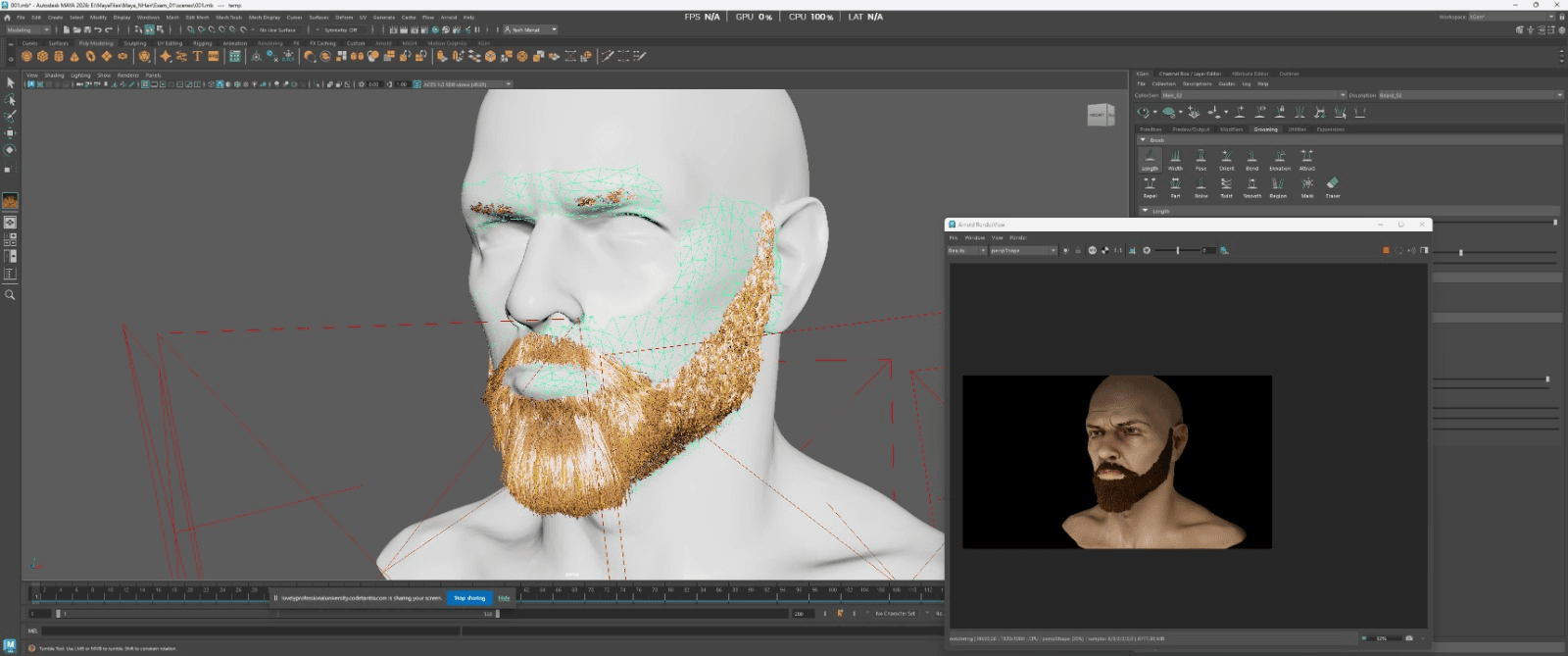Viewport: 1568px width, 656px height.
Task: Pick the Noise grooming brush
Action: click(x=1200, y=184)
